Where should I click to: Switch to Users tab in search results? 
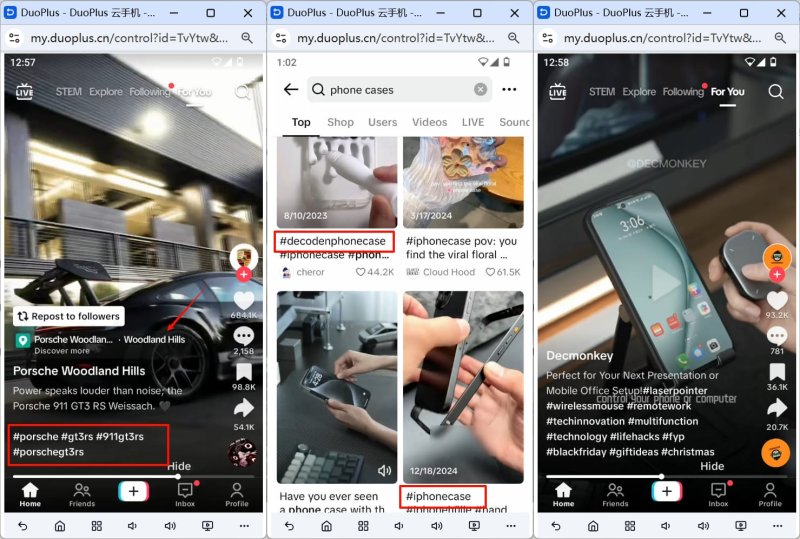(383, 122)
